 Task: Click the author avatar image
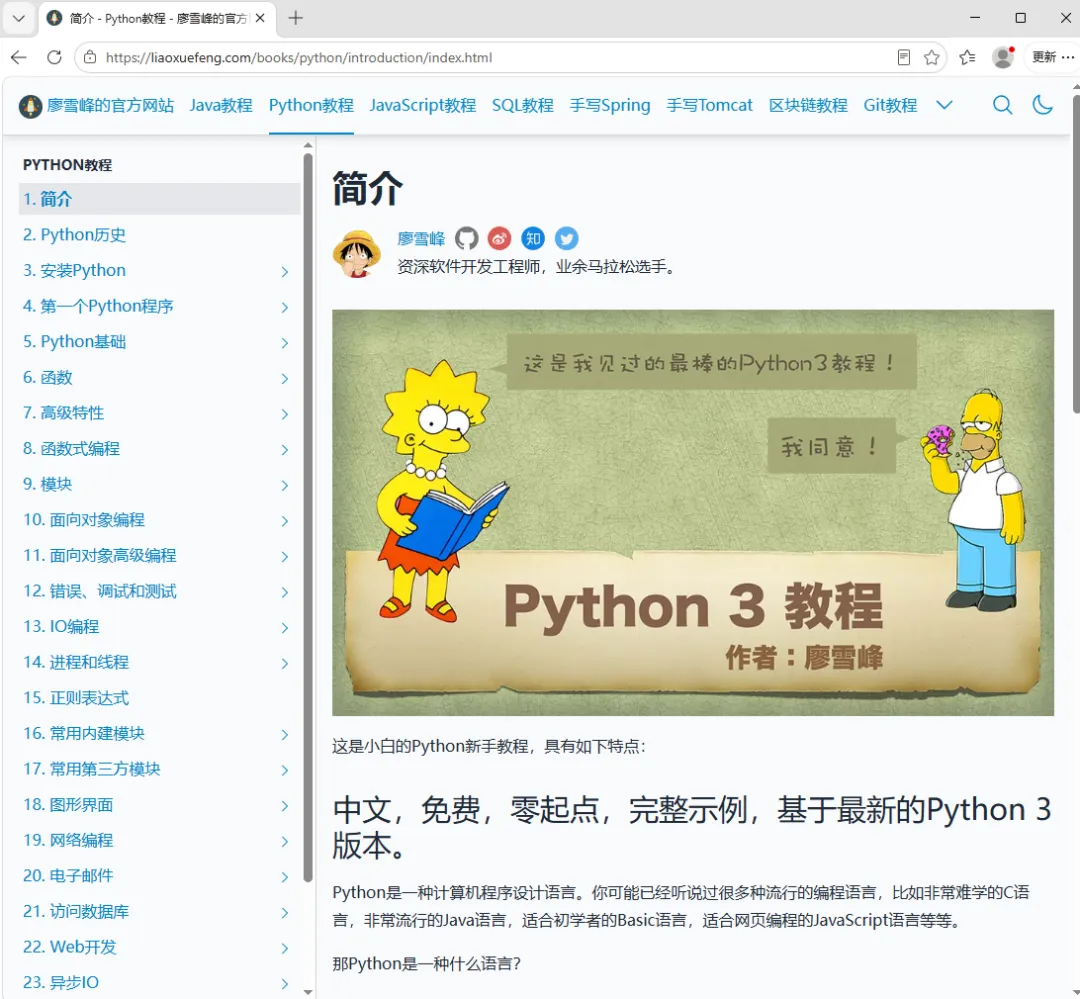tap(357, 254)
